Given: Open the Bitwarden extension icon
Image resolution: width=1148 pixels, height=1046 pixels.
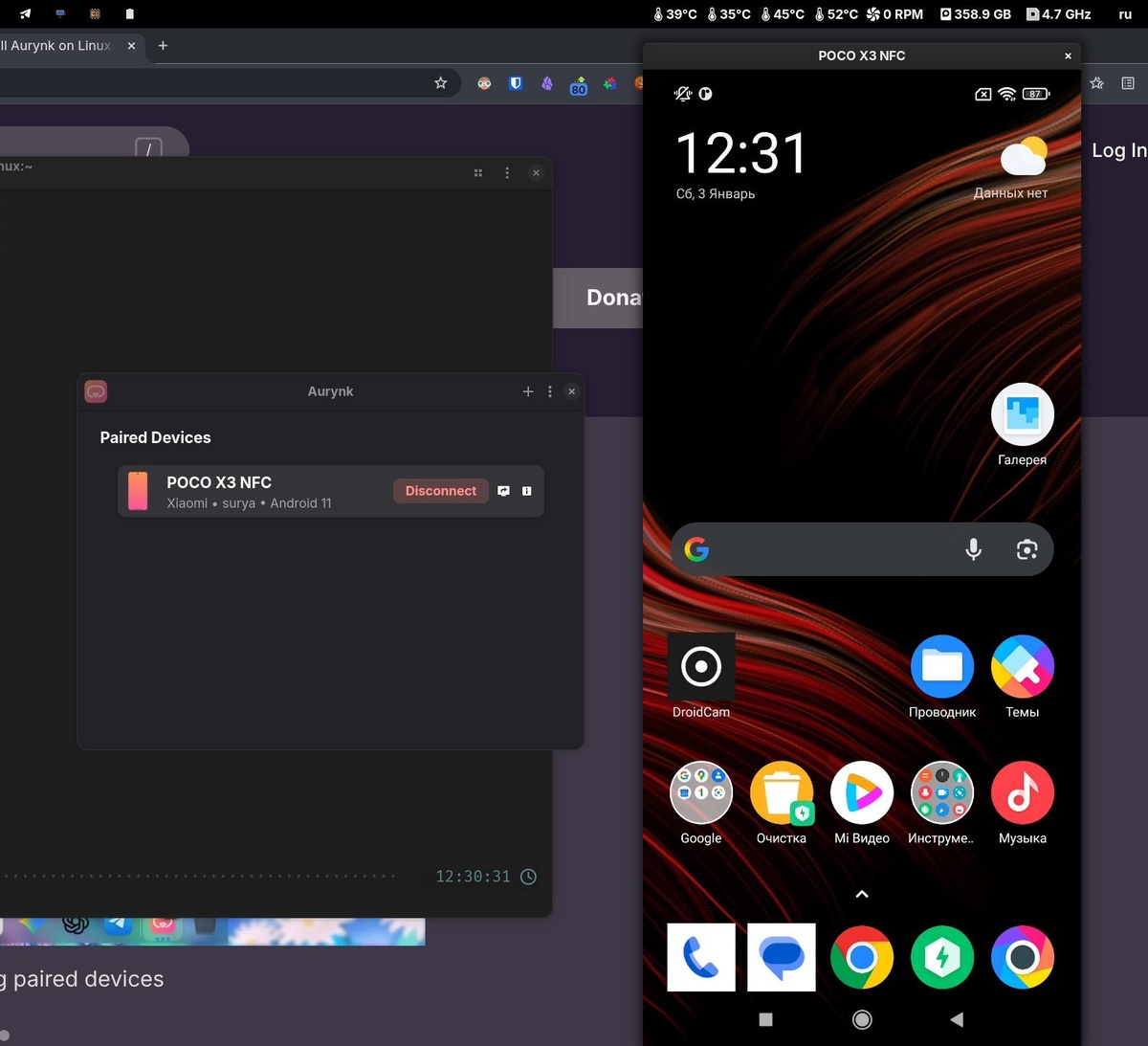Looking at the screenshot, I should (516, 83).
